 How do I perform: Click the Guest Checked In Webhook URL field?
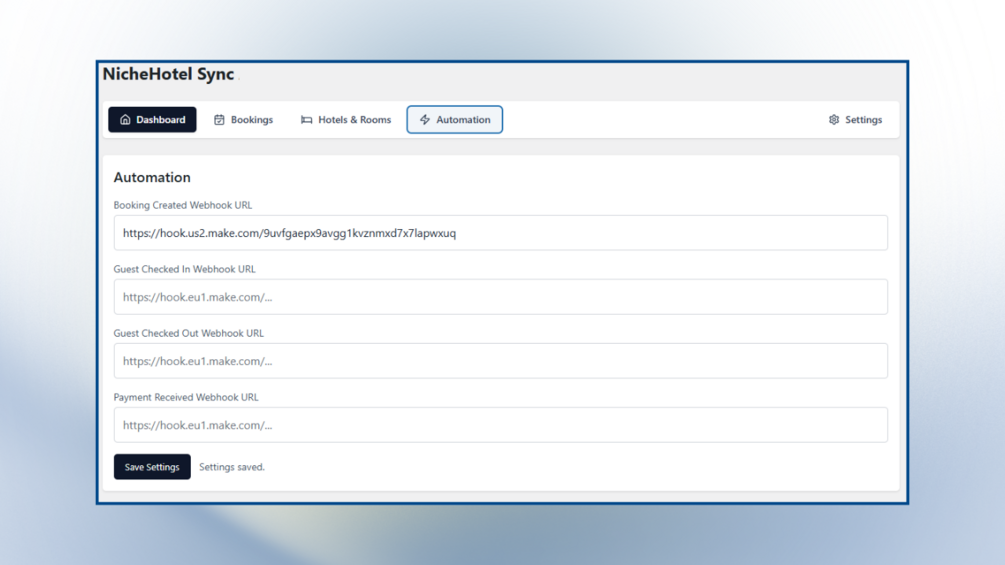[x=501, y=297]
